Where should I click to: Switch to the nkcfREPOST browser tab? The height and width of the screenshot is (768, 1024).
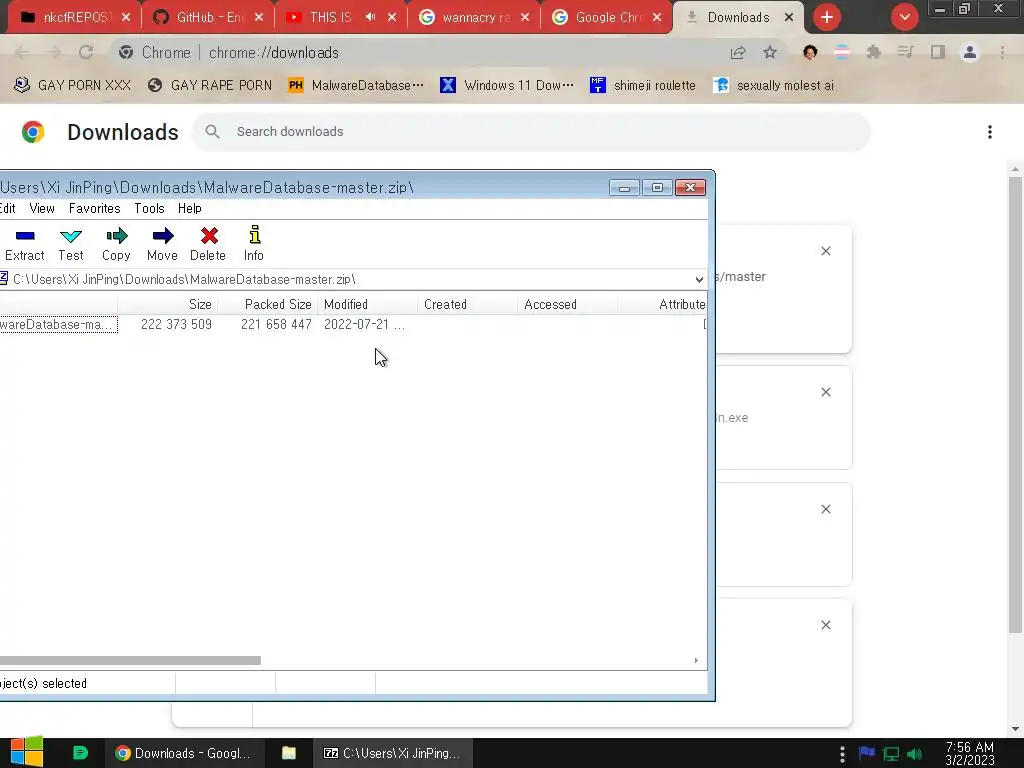coord(74,18)
